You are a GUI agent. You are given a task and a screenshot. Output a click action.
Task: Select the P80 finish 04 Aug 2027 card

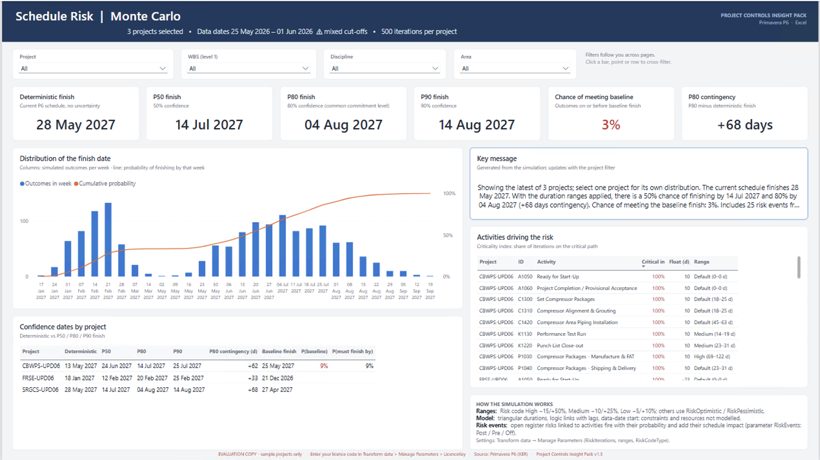pos(343,113)
